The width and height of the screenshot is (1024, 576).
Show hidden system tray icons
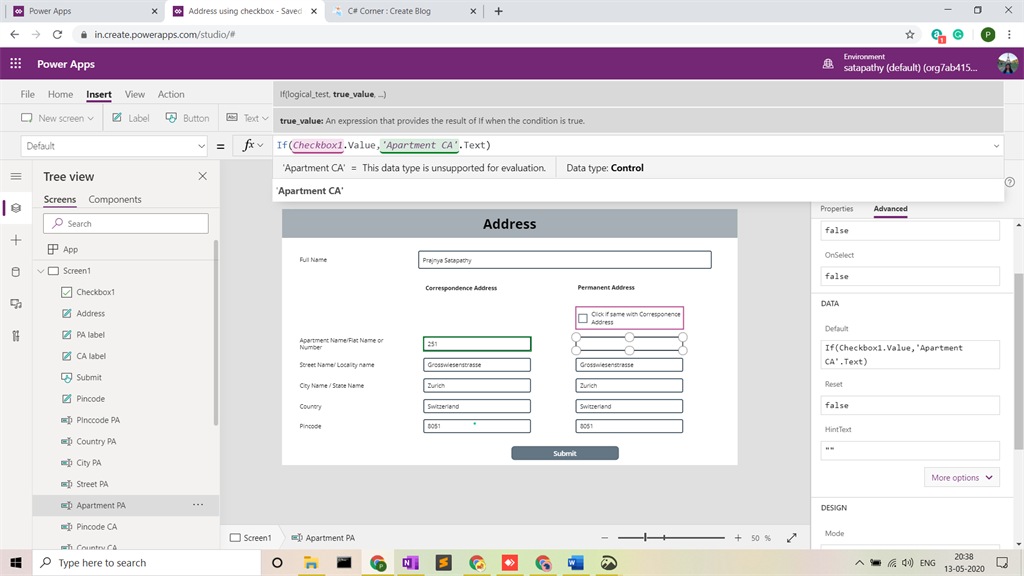[x=859, y=562]
